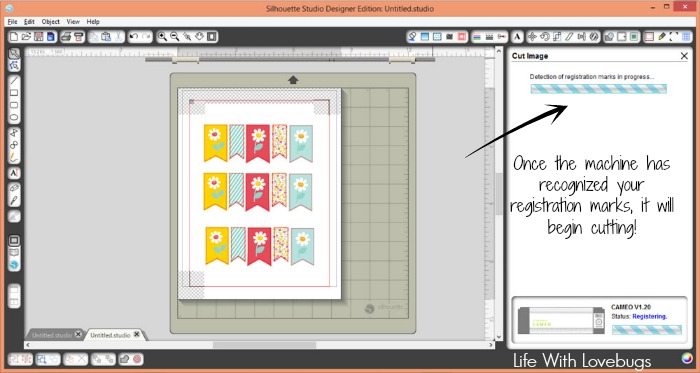Open the Line Color panel icon
Screen dimensions: 700x373
tap(477, 37)
